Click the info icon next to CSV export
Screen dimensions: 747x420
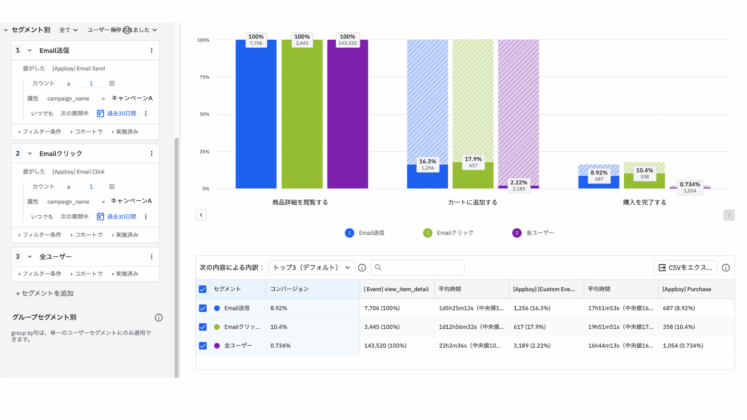tap(726, 268)
